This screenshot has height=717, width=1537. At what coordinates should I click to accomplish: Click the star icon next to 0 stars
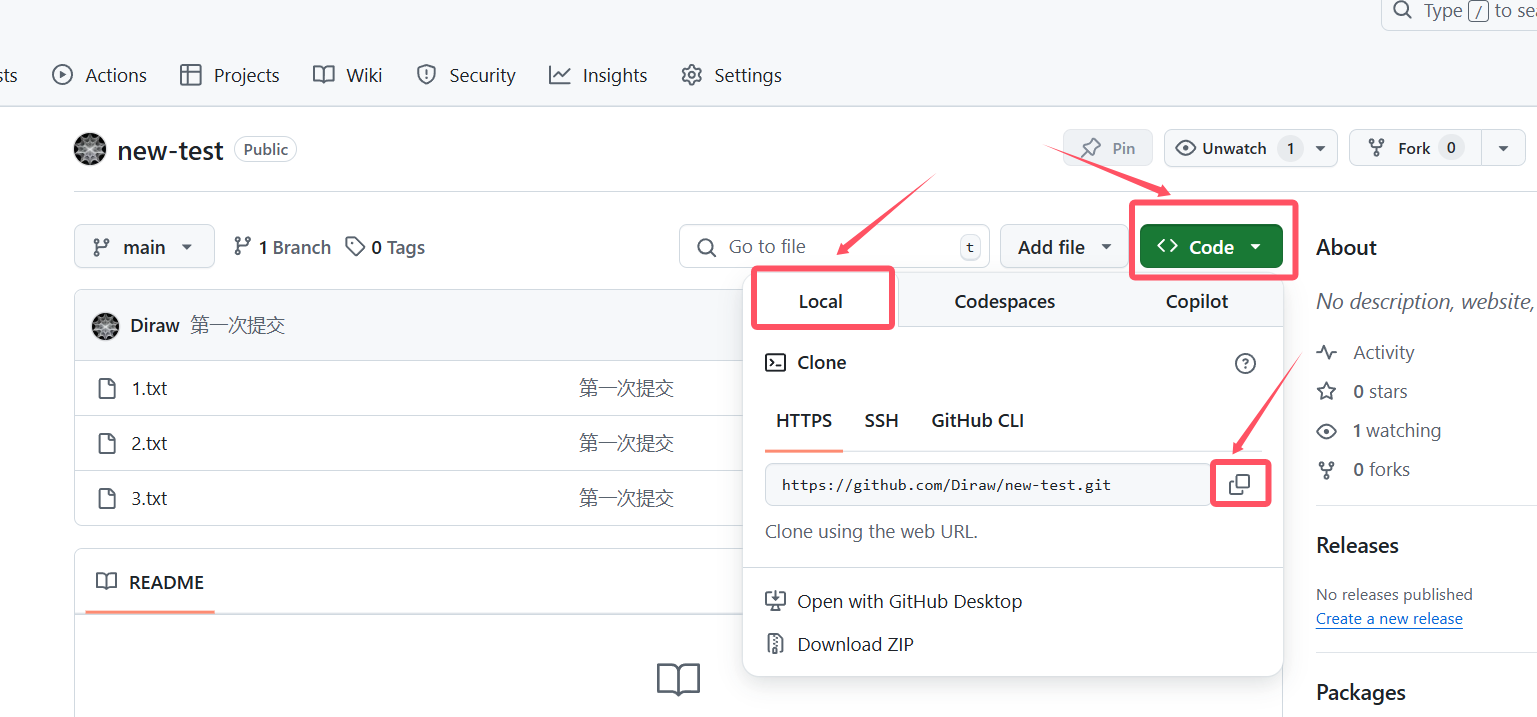(x=1327, y=391)
